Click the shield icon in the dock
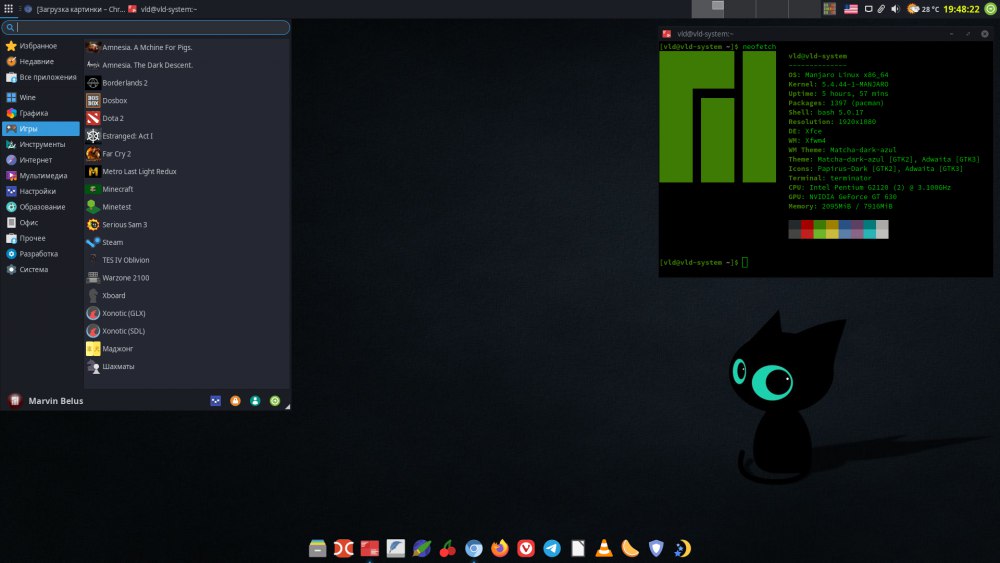Viewport: 1000px width, 563px height. (656, 548)
